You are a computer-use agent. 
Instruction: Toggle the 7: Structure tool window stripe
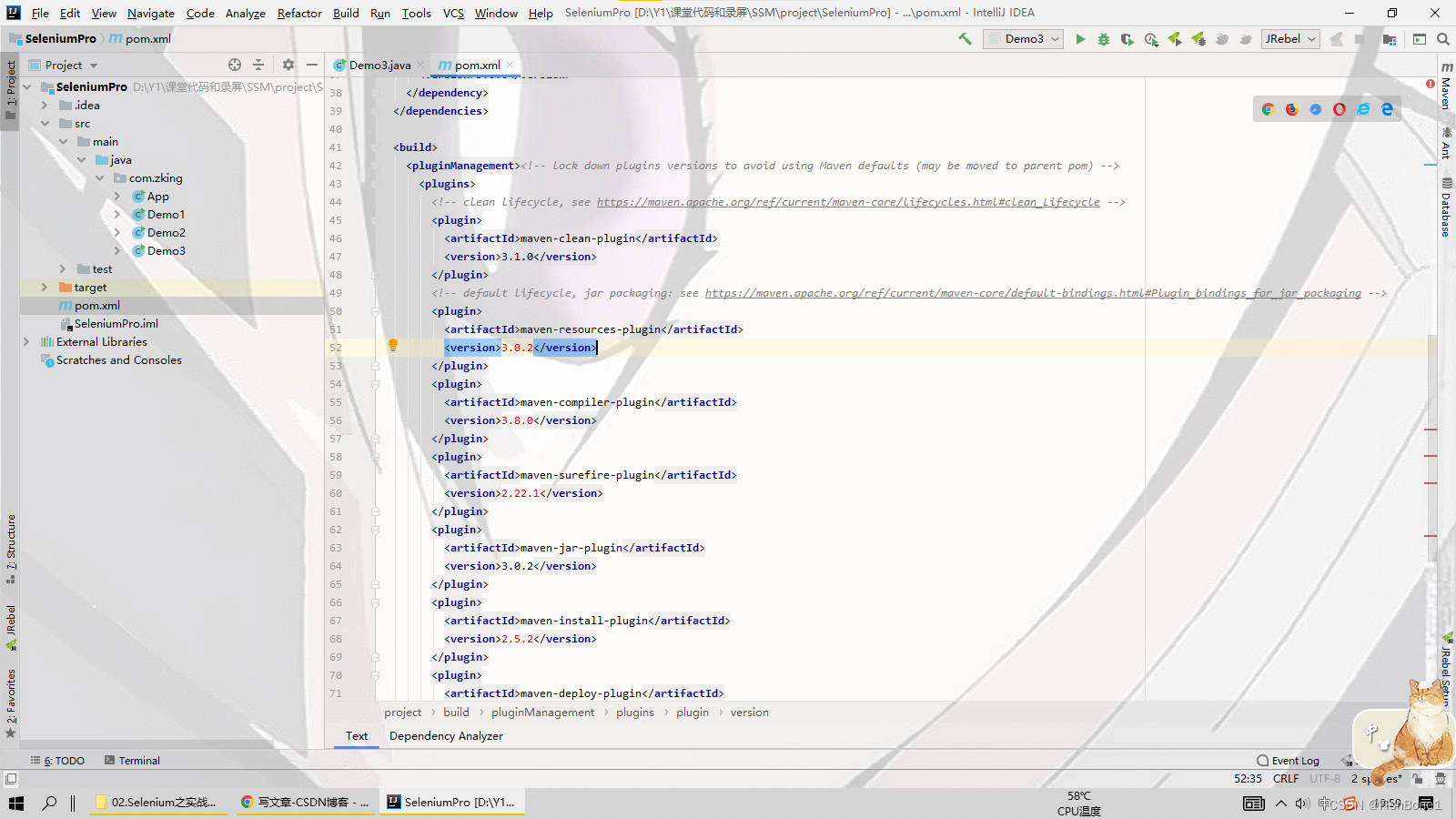click(11, 549)
